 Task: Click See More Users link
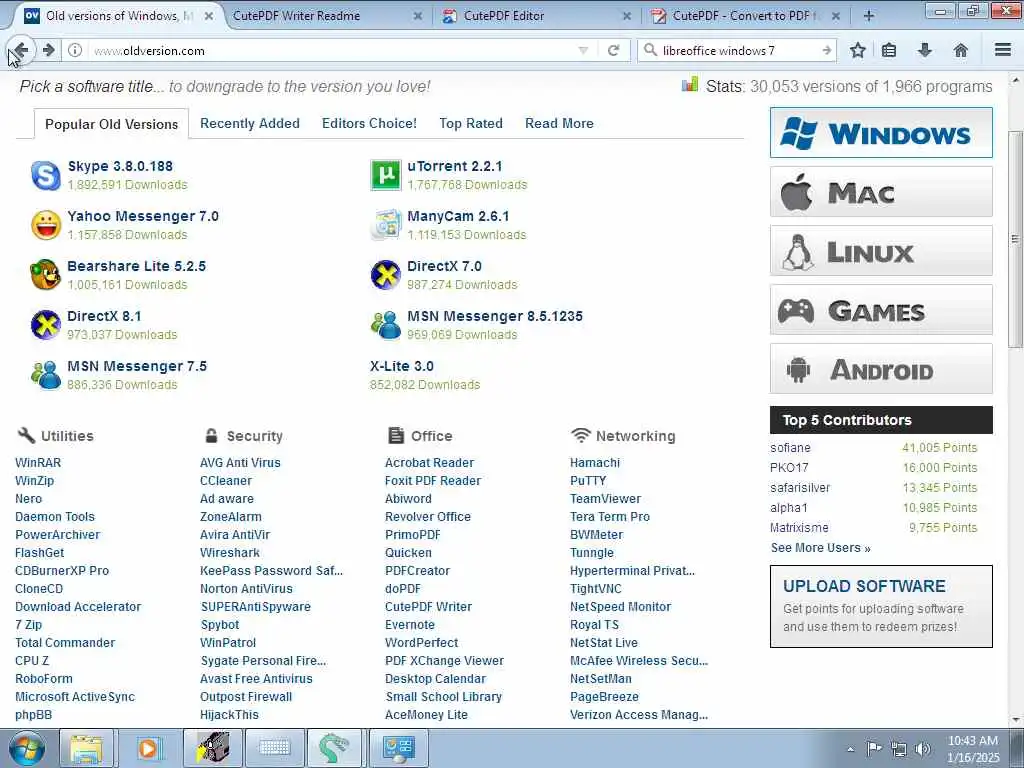[x=820, y=548]
